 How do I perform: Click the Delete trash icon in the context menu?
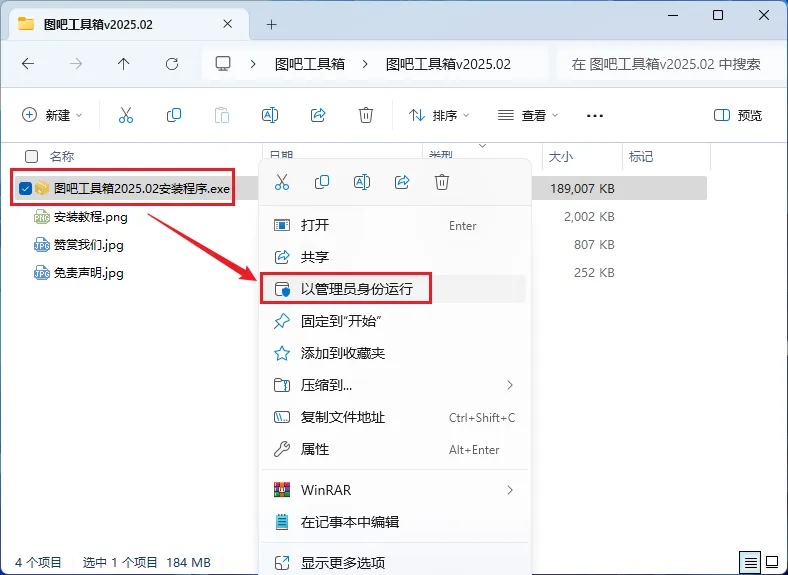click(x=442, y=182)
